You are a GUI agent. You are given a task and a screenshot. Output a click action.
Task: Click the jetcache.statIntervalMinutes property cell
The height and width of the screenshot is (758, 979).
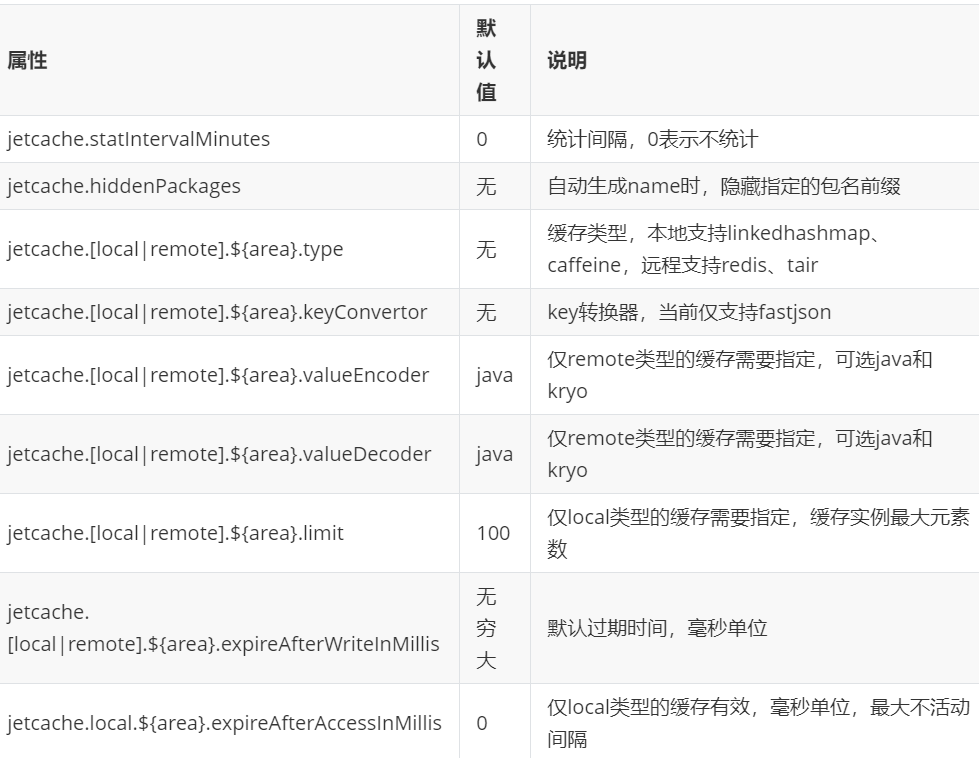[140, 139]
